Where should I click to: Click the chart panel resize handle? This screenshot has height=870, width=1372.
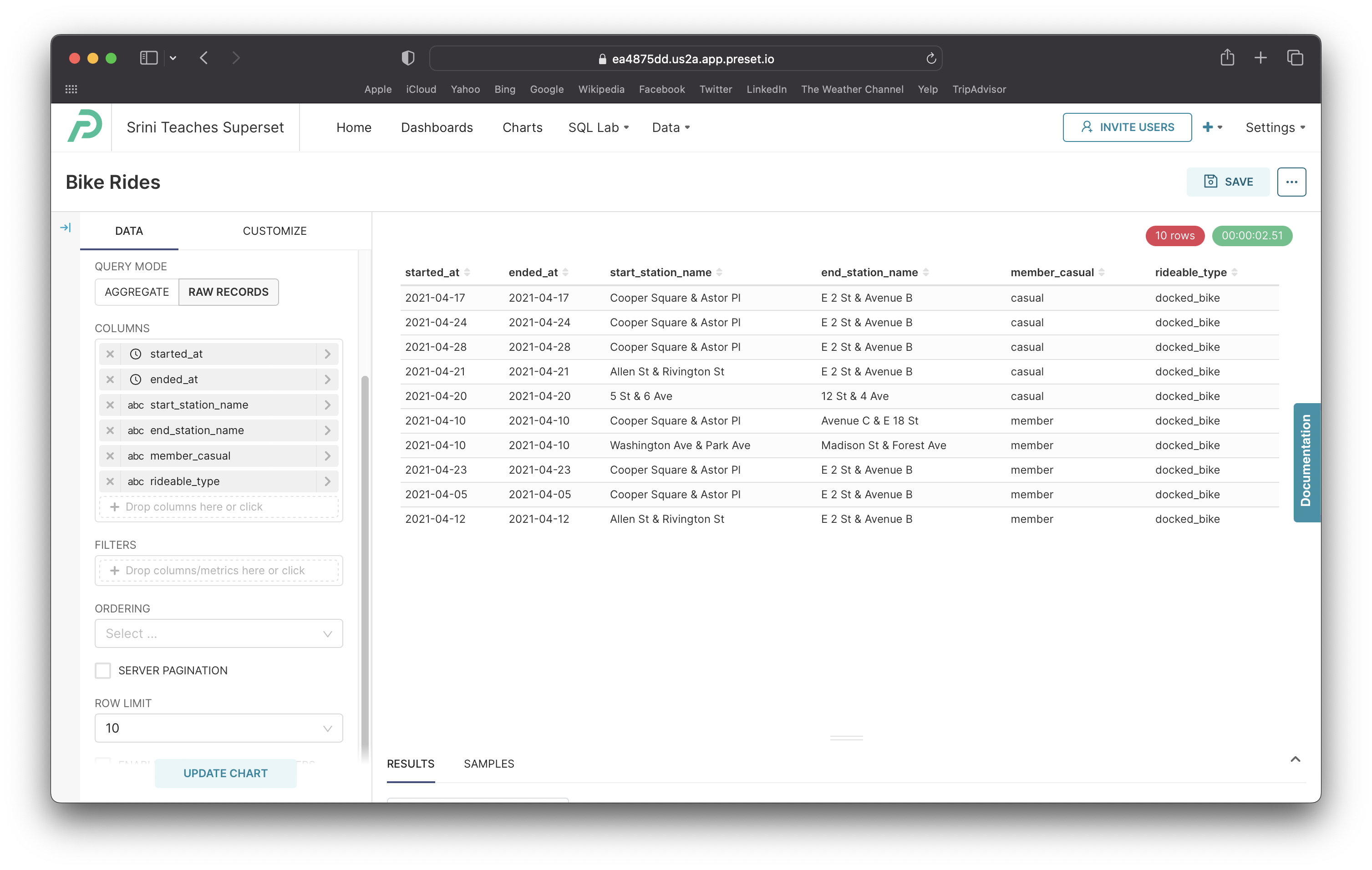(846, 737)
